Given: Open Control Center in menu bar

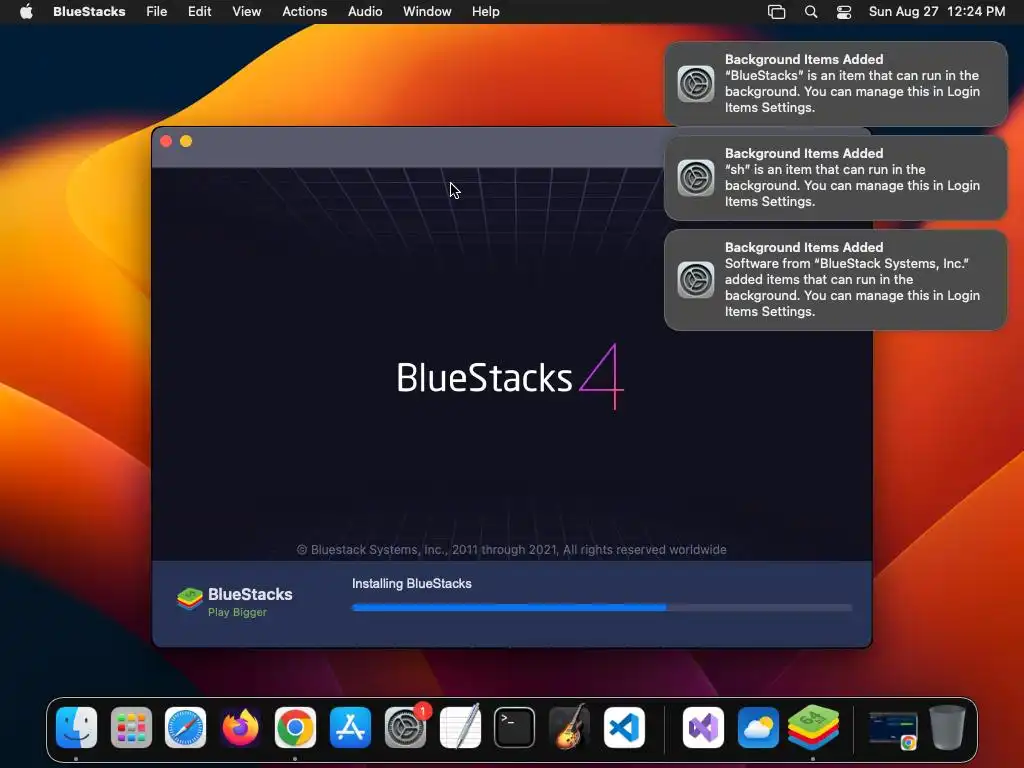Looking at the screenshot, I should 844,12.
